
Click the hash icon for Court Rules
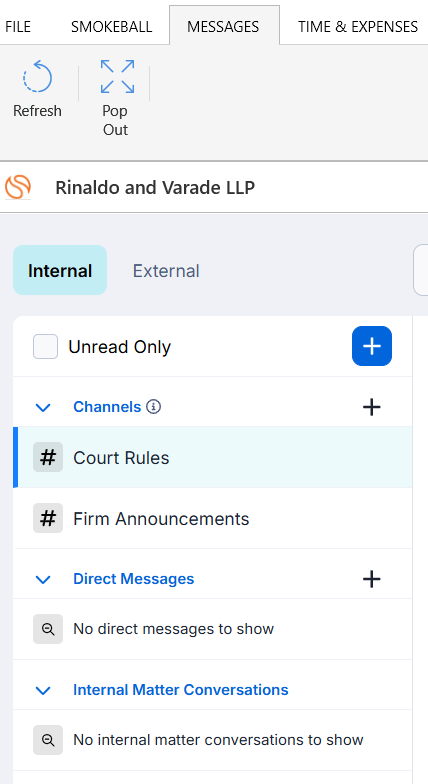pos(48,458)
